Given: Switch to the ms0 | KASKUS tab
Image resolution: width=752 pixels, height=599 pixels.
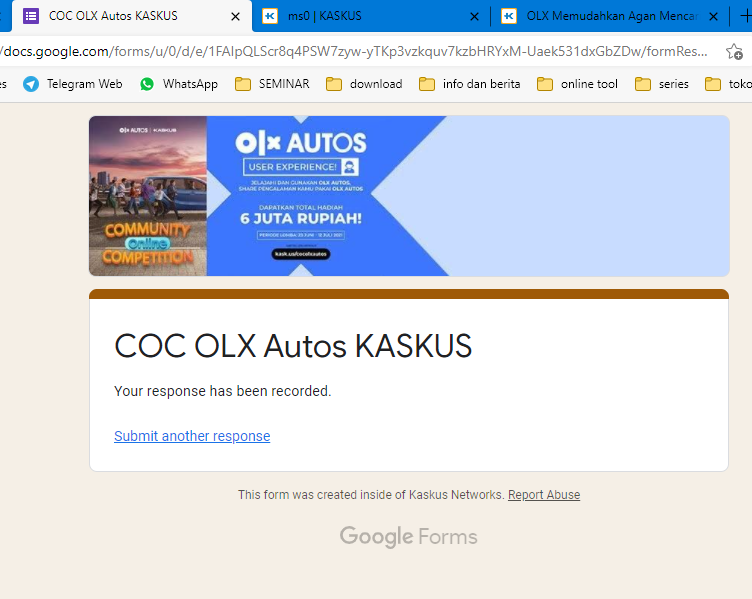Looking at the screenshot, I should (372, 16).
